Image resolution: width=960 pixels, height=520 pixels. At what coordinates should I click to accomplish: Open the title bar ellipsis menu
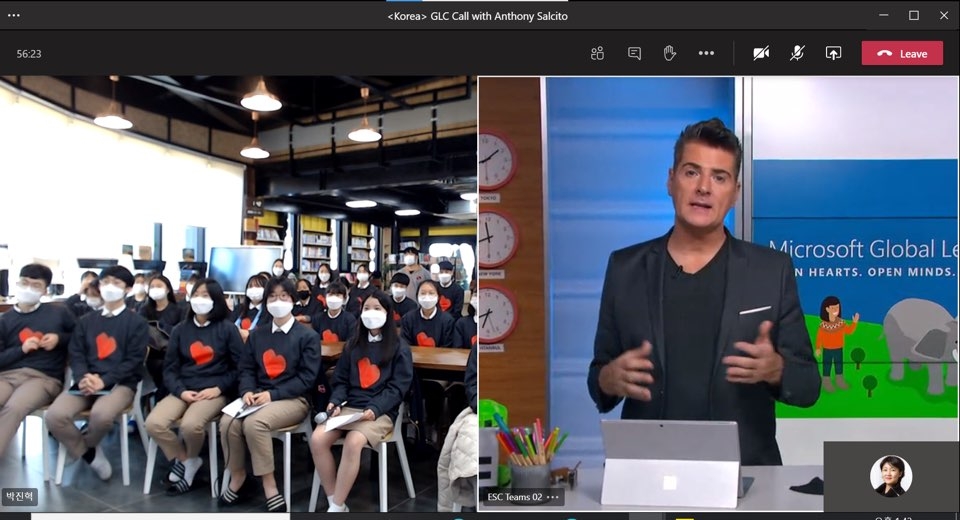[x=14, y=15]
